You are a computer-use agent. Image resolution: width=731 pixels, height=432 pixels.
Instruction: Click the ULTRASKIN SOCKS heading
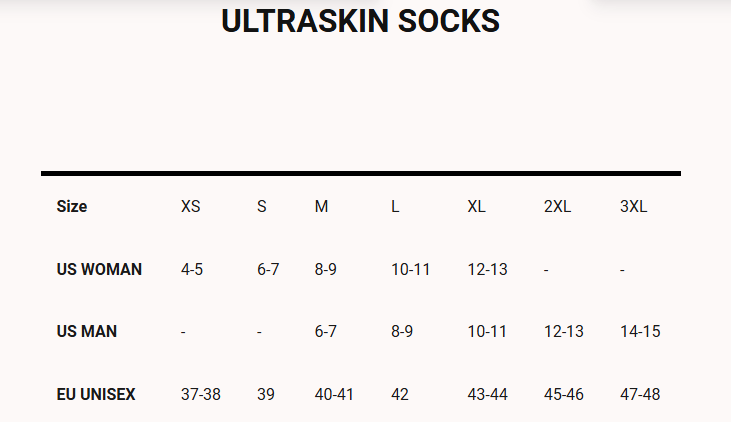pyautogui.click(x=360, y=21)
